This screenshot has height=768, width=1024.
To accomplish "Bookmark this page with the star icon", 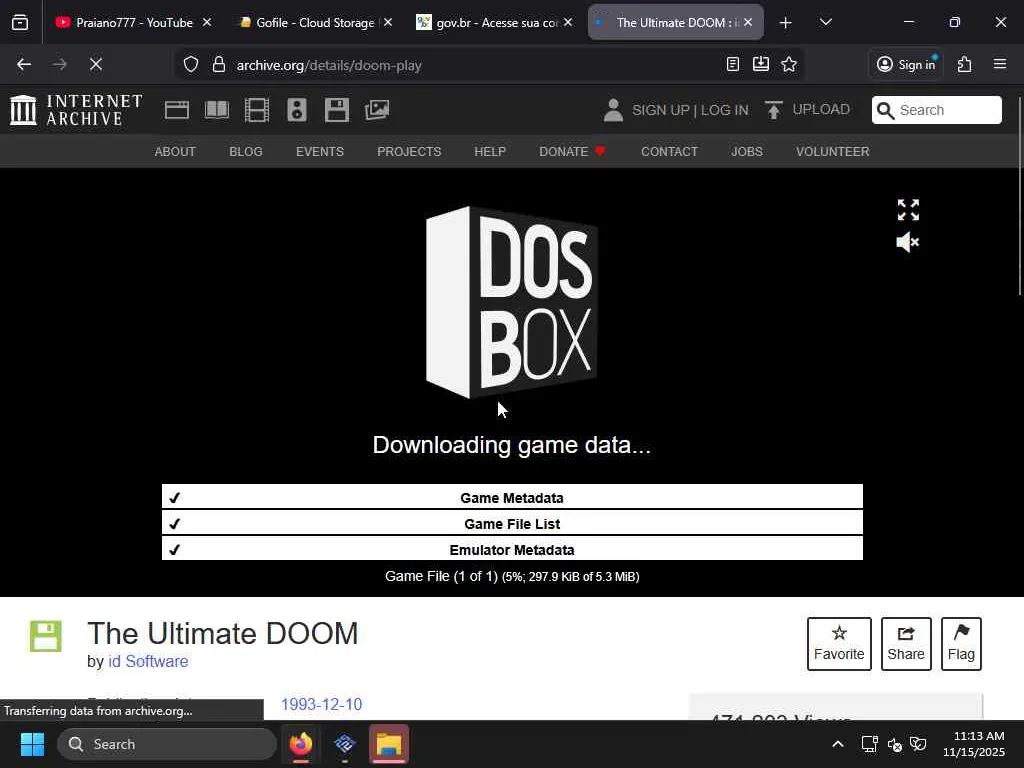I will (789, 64).
